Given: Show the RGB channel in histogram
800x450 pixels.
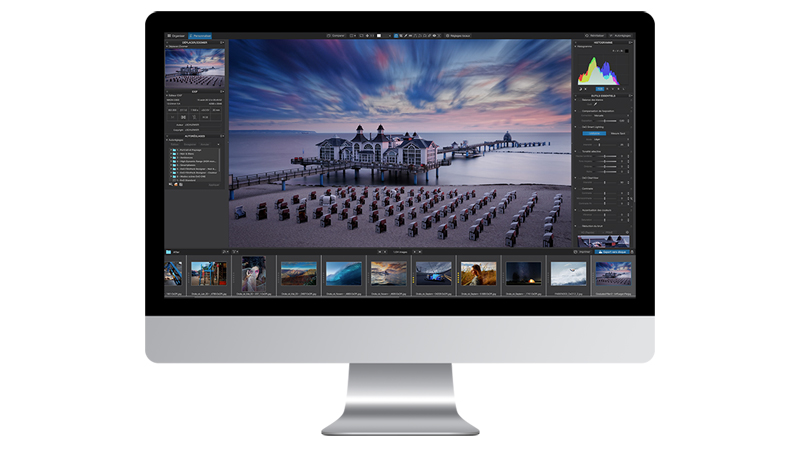Looking at the screenshot, I should (600, 88).
